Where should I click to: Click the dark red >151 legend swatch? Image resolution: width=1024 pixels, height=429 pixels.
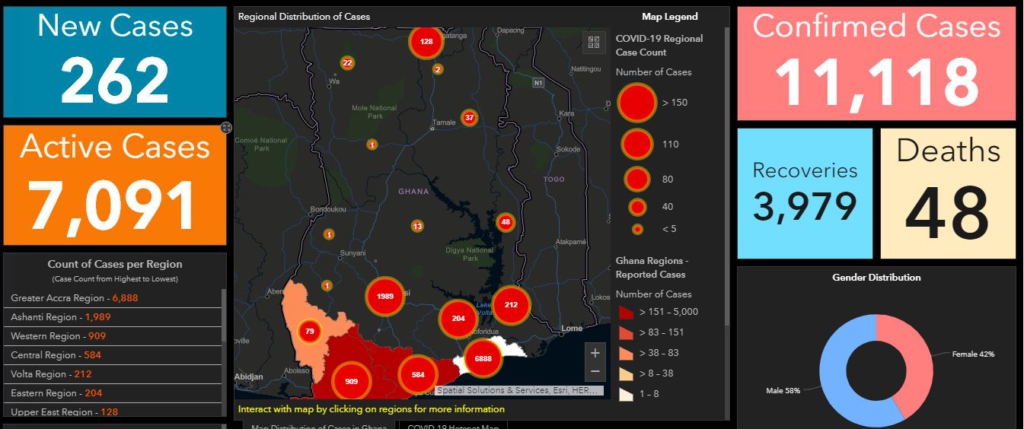pos(626,311)
